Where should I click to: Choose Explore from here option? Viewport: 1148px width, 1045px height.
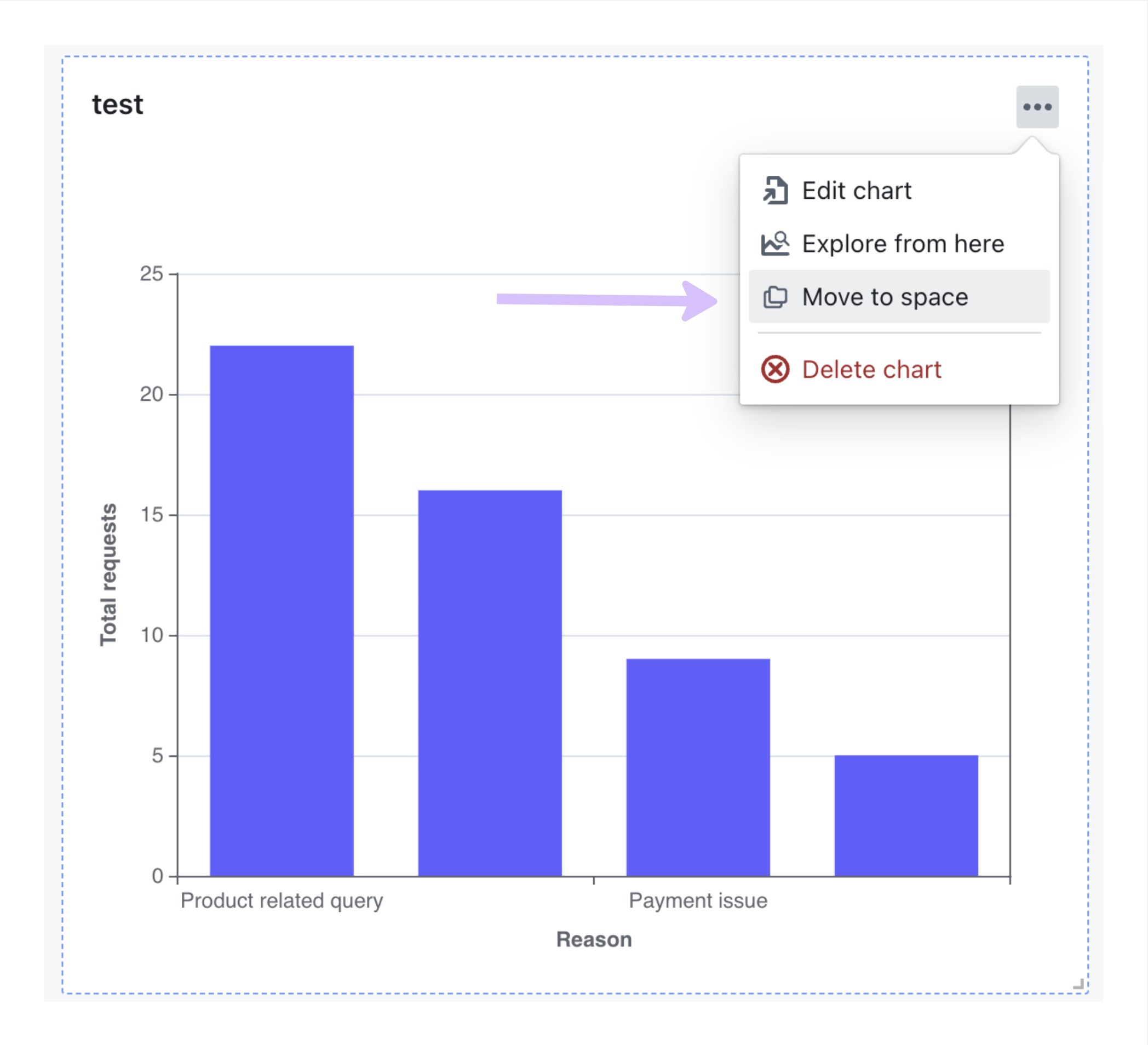(899, 244)
